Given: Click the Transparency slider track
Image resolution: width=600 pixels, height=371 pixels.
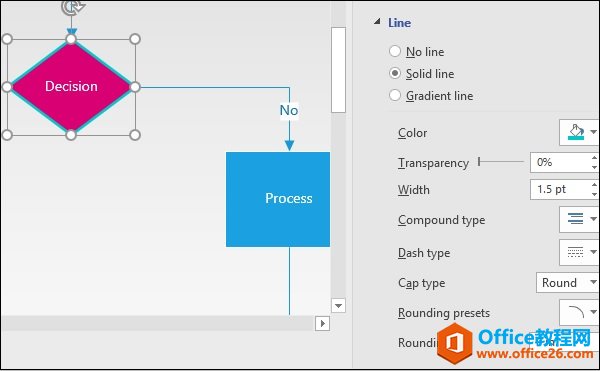Looking at the screenshot, I should [x=501, y=162].
